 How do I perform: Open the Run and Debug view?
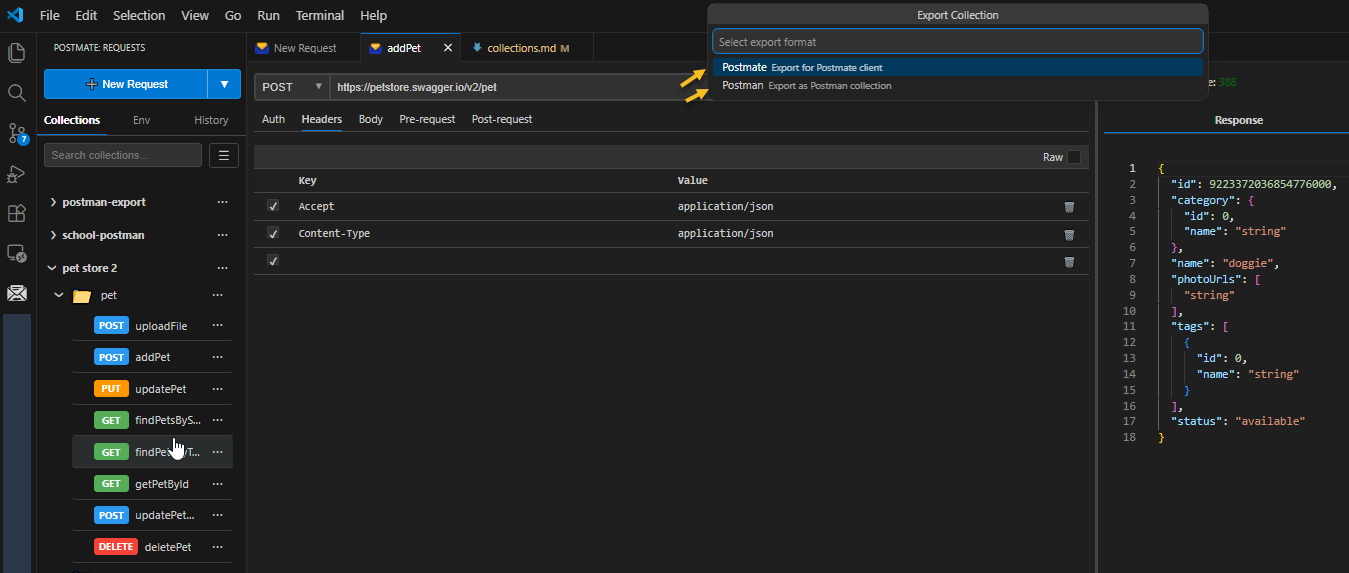[x=16, y=174]
